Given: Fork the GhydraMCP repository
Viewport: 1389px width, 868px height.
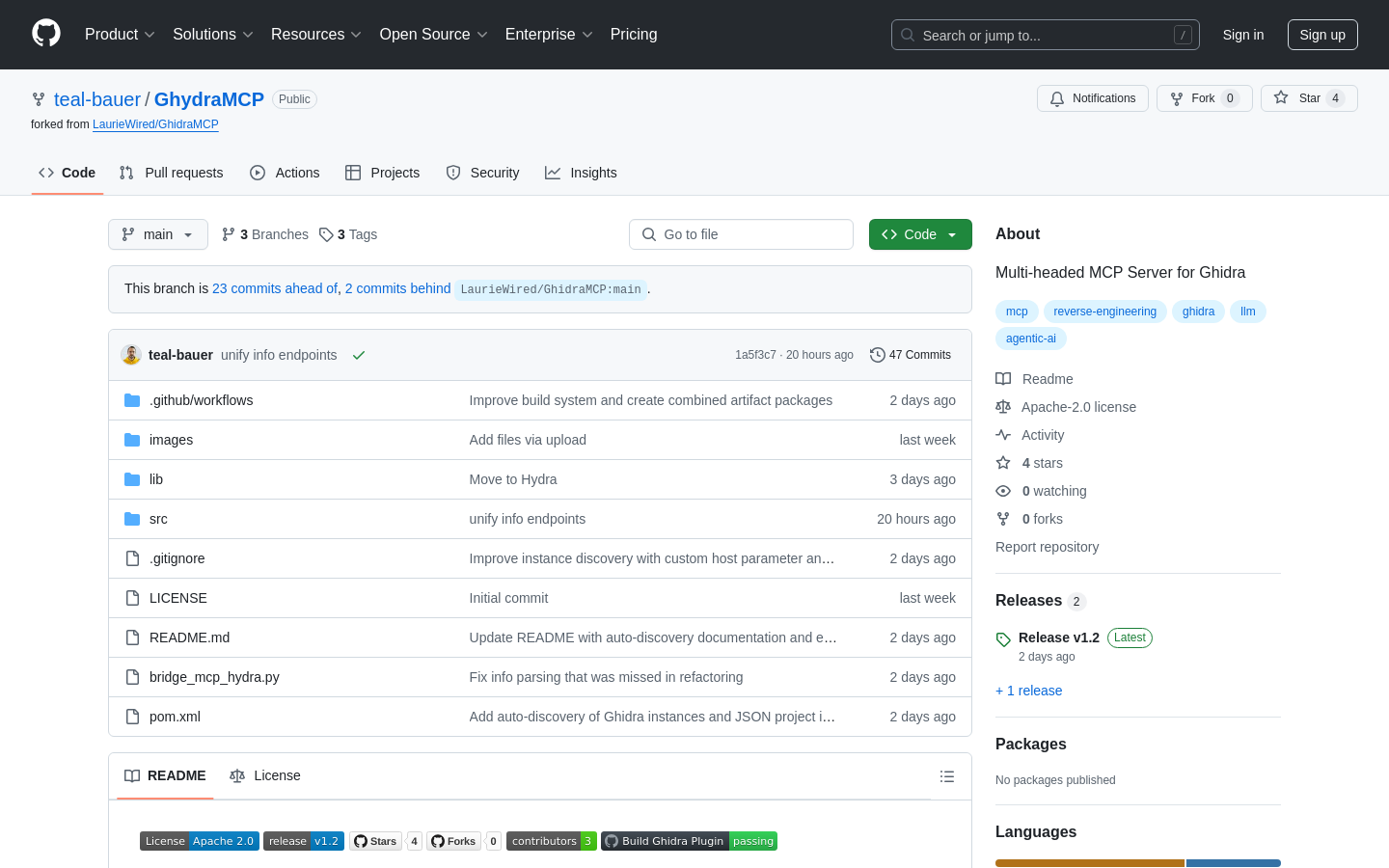Looking at the screenshot, I should coord(1204,98).
